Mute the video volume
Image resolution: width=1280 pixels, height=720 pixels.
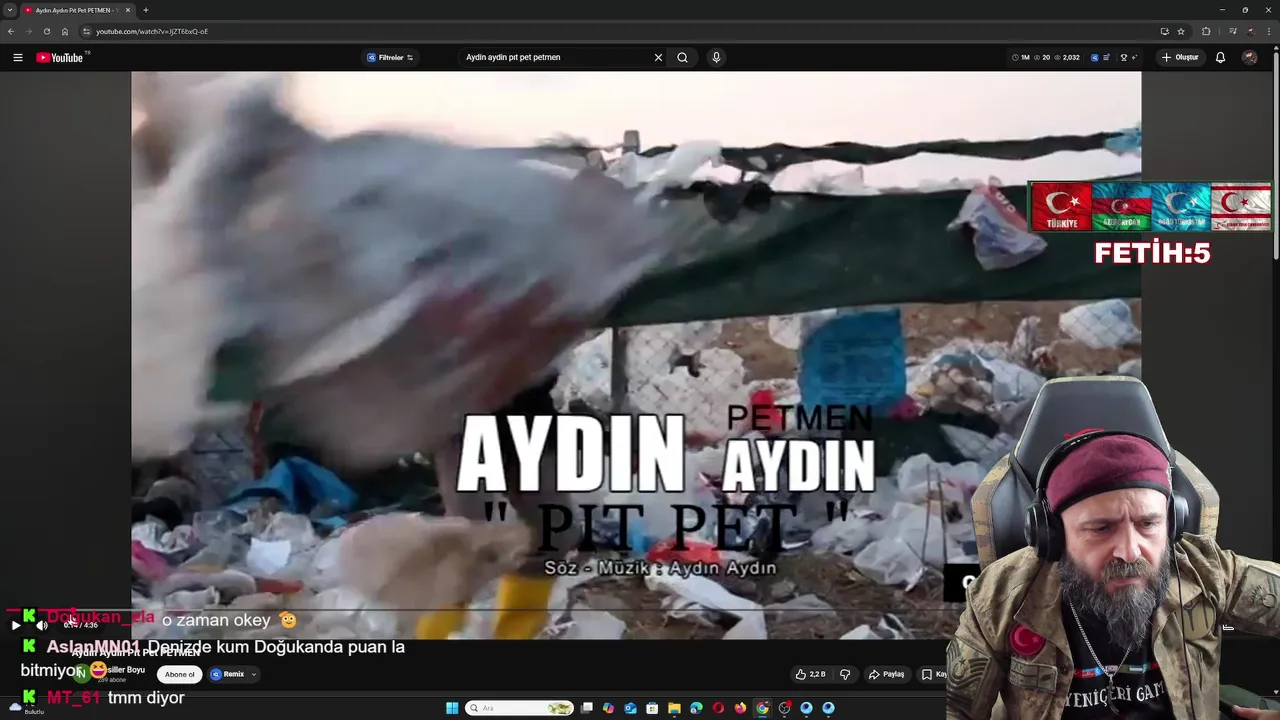(42, 625)
